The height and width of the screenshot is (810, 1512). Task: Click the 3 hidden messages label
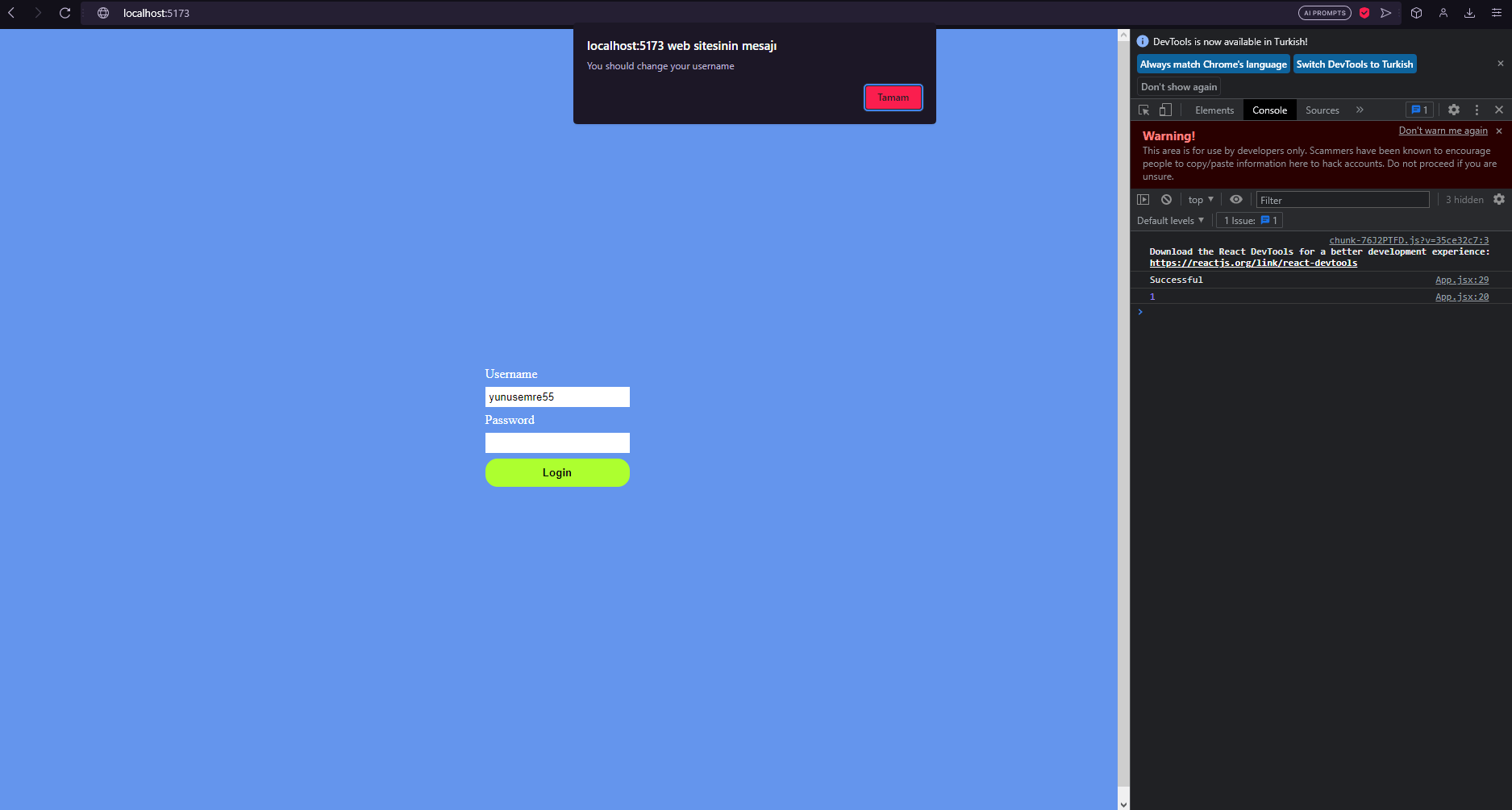tap(1464, 200)
